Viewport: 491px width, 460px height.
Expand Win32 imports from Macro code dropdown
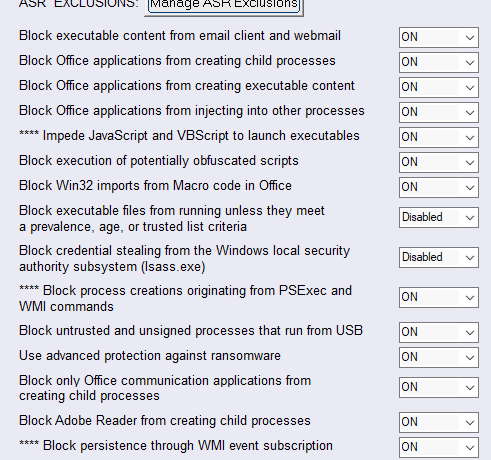click(439, 187)
